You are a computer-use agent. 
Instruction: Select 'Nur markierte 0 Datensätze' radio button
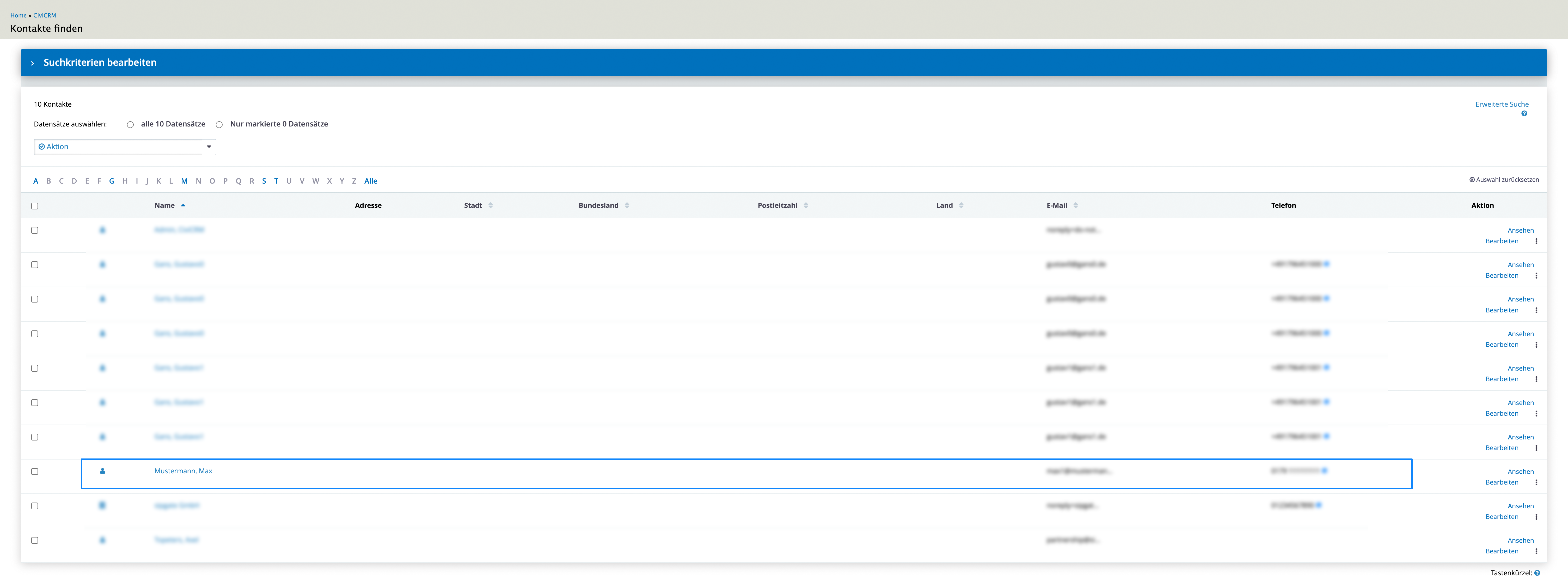219,125
